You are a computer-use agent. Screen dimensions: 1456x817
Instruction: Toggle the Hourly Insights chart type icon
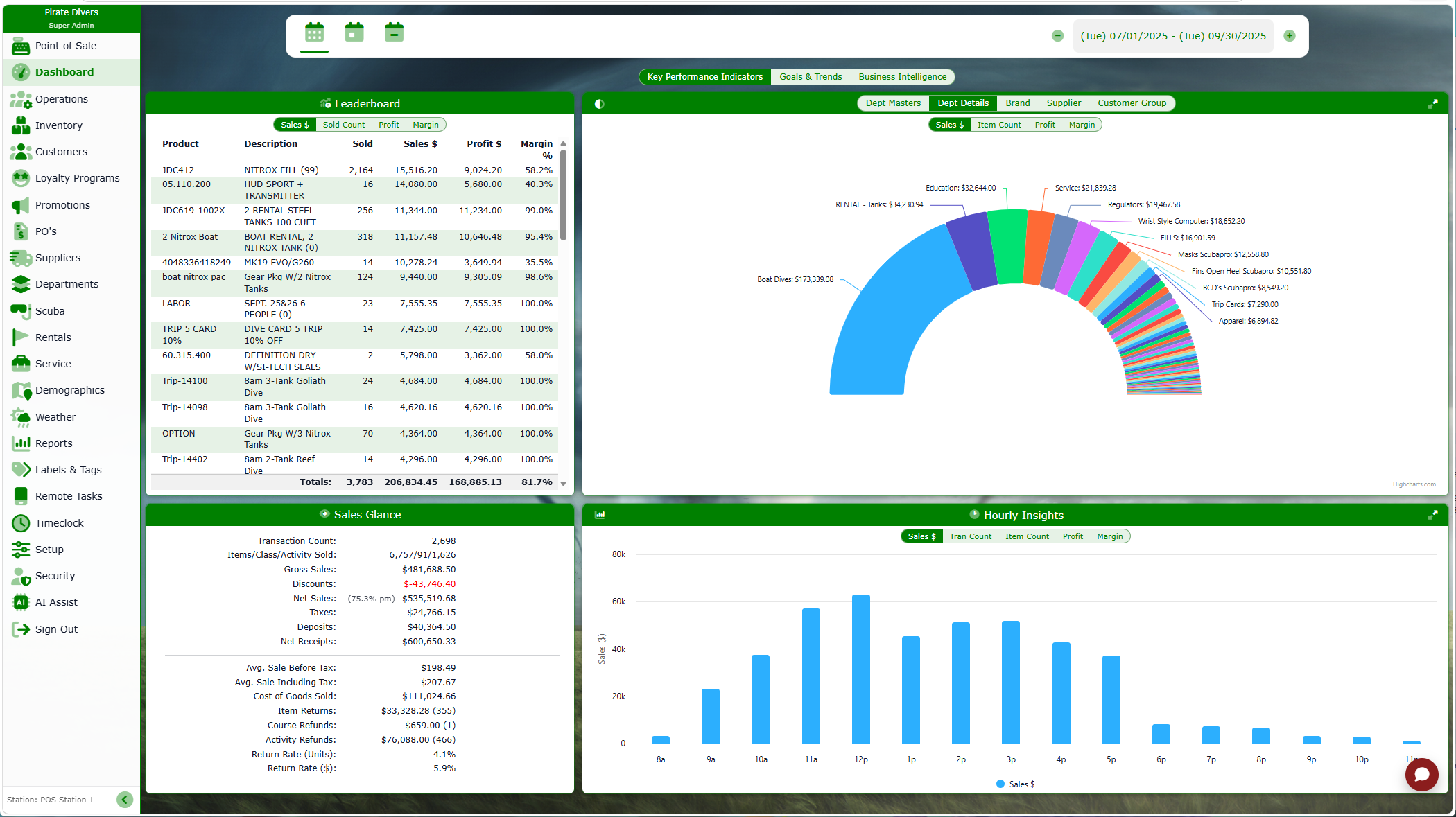coord(600,515)
